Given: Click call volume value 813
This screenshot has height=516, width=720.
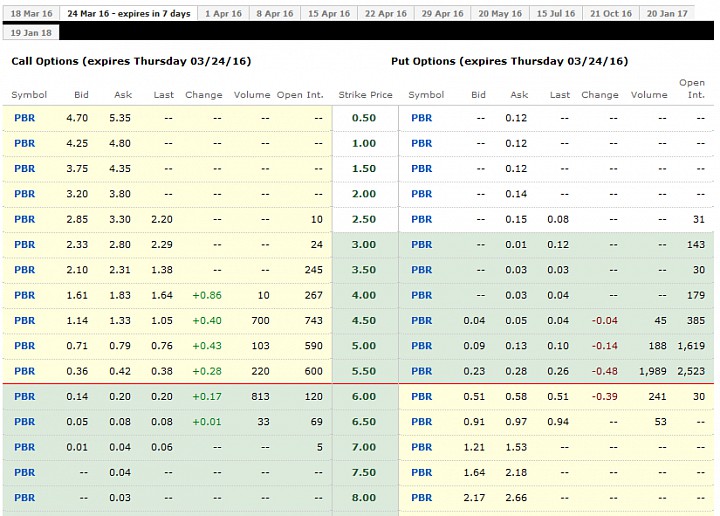Looking at the screenshot, I should 260,396.
